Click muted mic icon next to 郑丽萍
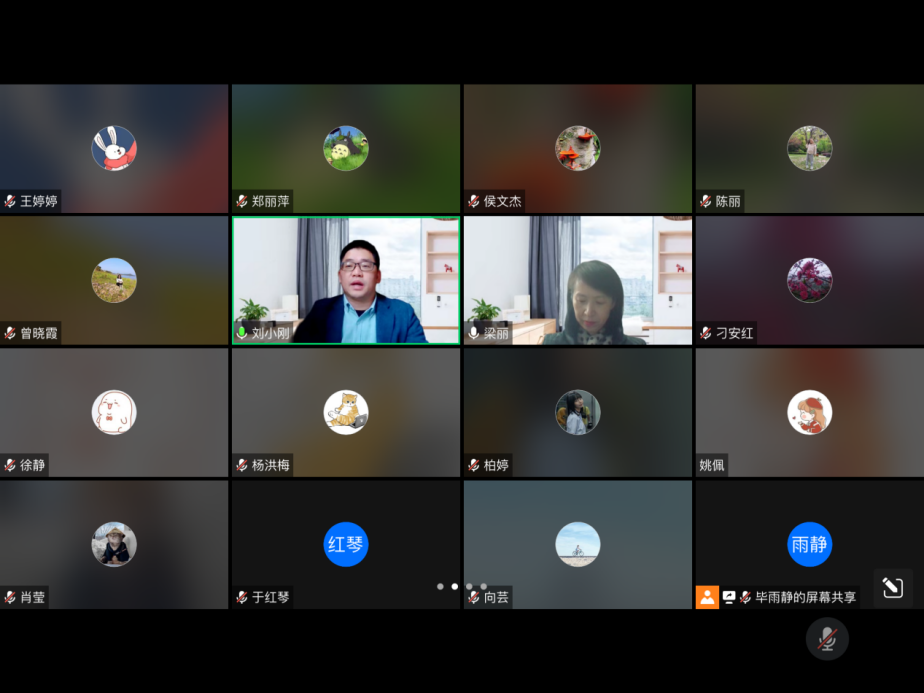Screen dimensions: 924x693 click(242, 201)
